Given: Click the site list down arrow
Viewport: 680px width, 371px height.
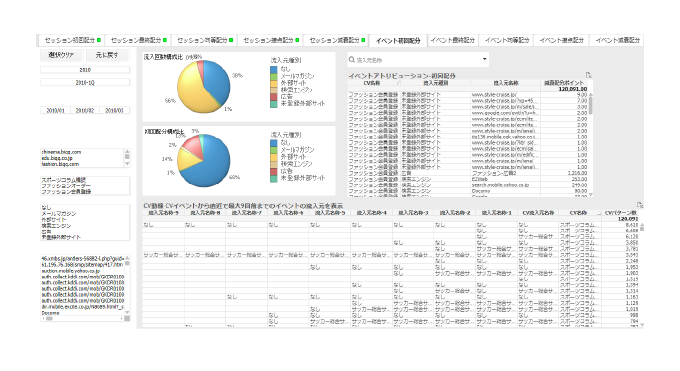Looking at the screenshot, I should point(127,164).
